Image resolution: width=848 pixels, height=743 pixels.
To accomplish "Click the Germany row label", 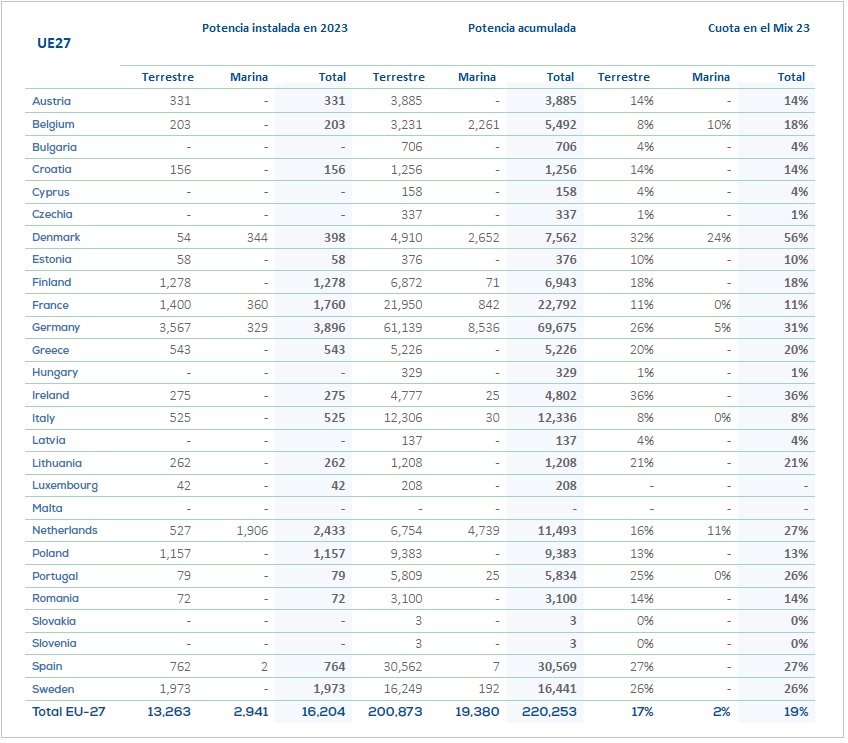I will tap(56, 327).
